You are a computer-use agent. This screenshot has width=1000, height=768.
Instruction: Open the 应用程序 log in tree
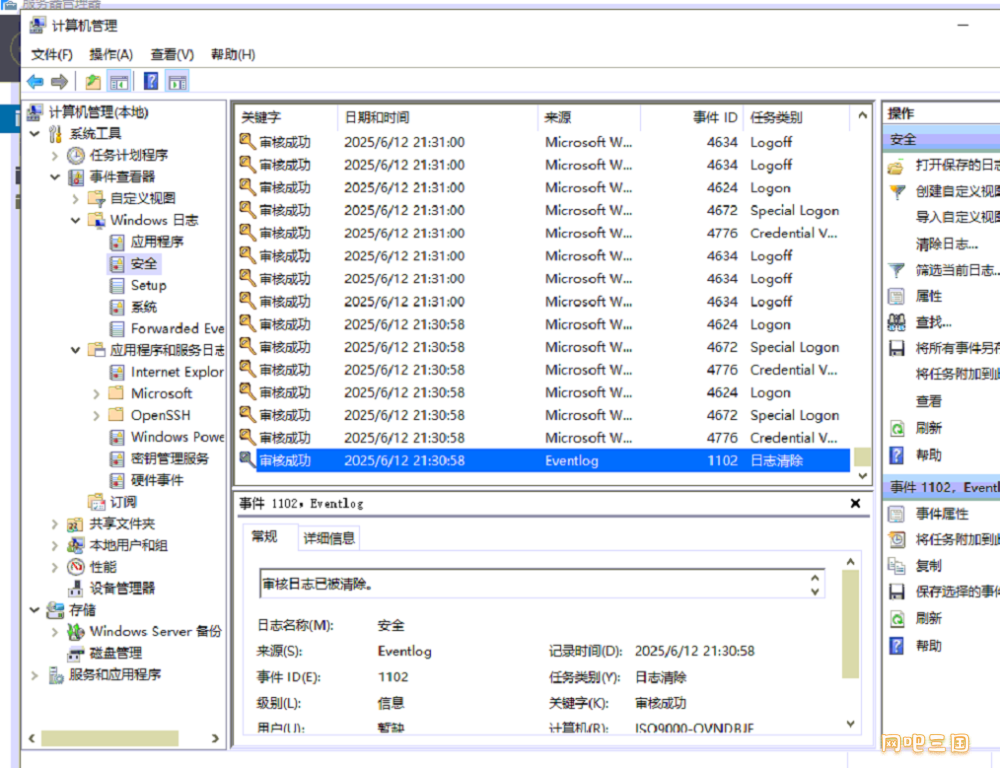157,242
